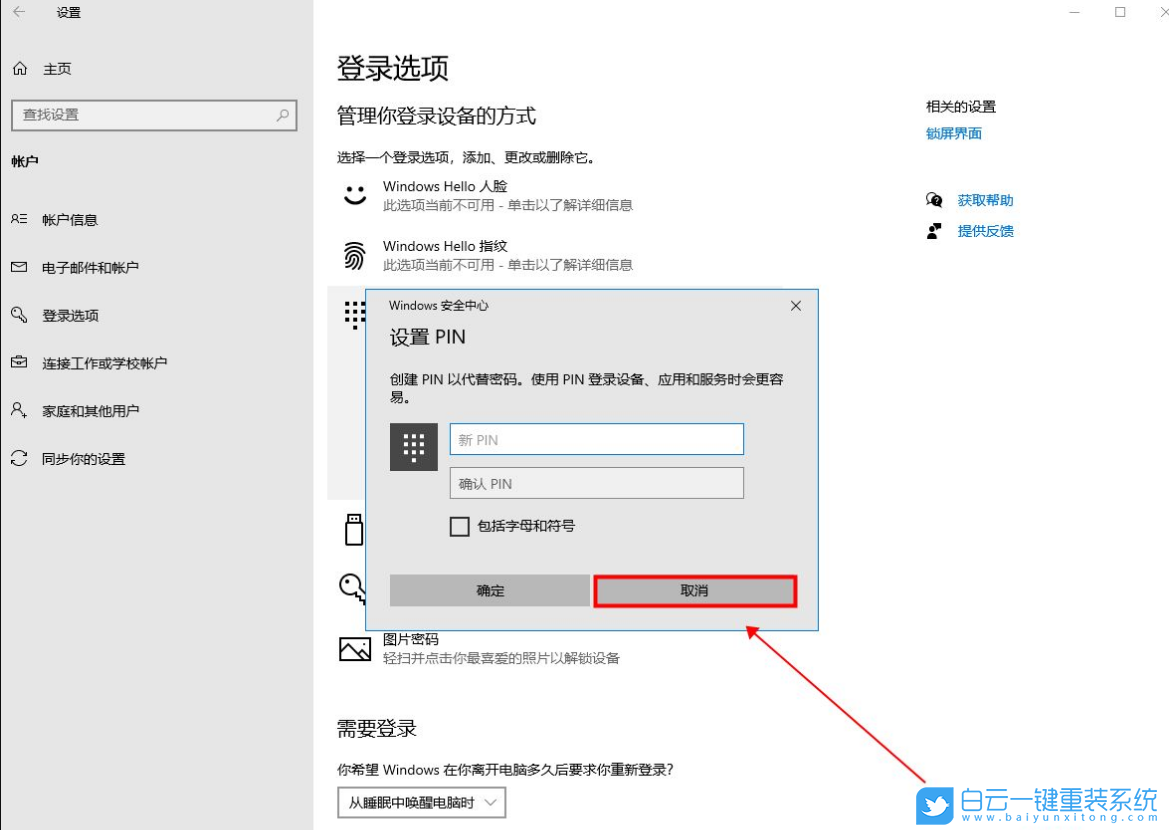This screenshot has width=1169, height=830.
Task: Enable 包括字母和符号 checkbox
Action: click(460, 526)
